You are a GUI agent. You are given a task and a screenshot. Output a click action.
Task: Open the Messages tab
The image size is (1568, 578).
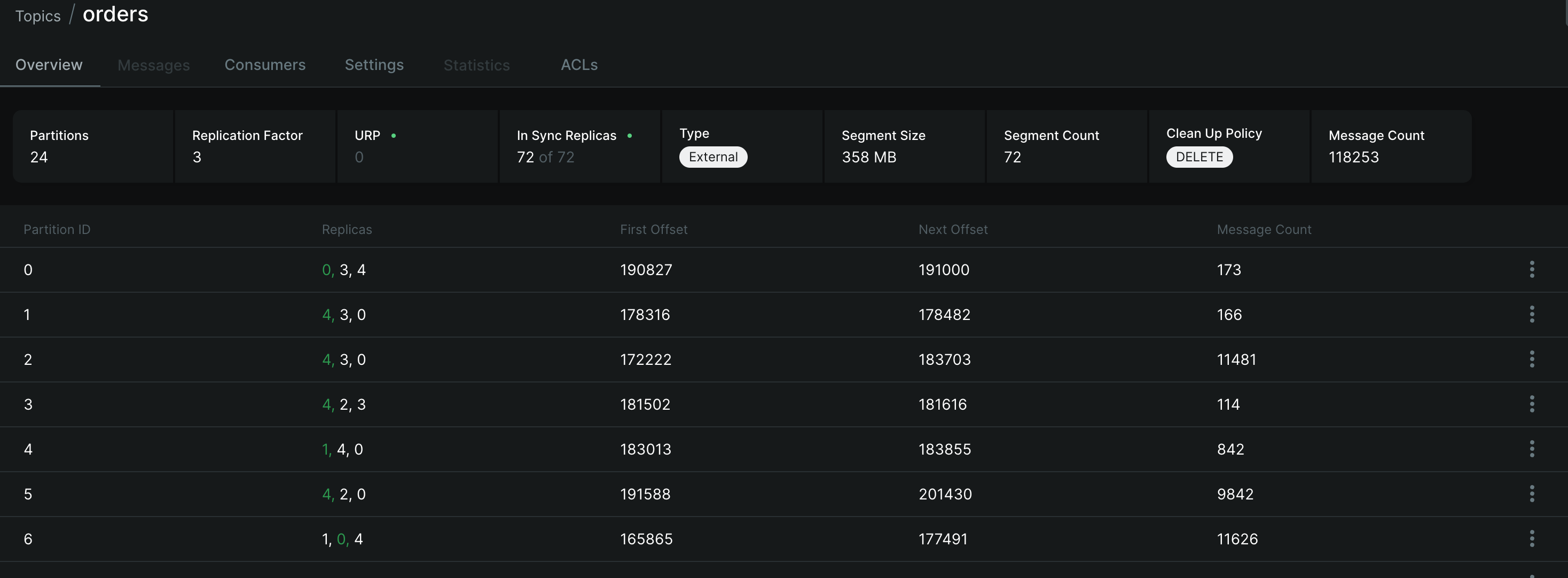153,65
